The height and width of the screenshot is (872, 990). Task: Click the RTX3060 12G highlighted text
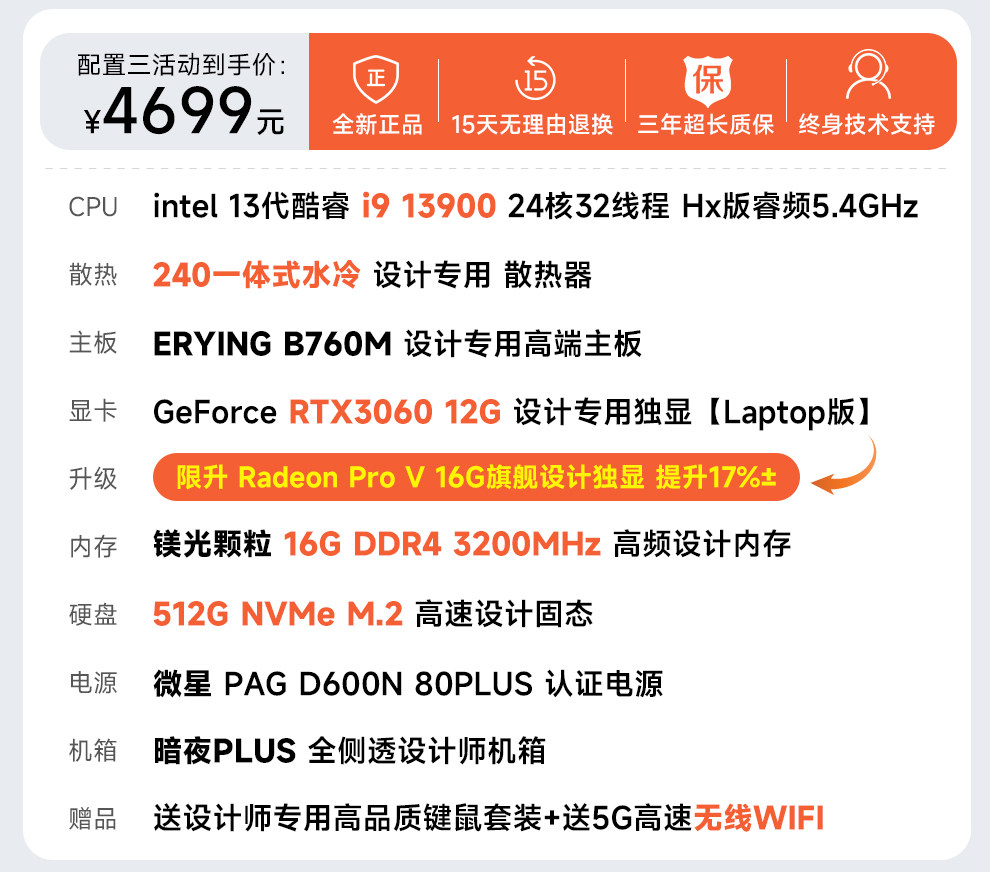[x=395, y=412]
